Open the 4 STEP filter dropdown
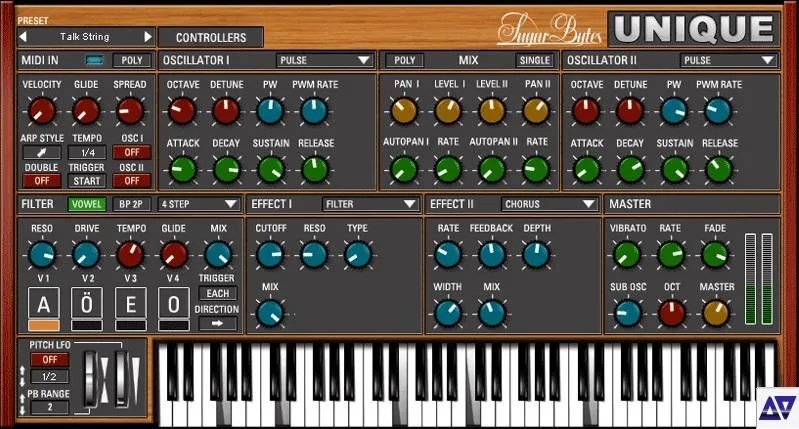This screenshot has height=429, width=799. [x=199, y=204]
